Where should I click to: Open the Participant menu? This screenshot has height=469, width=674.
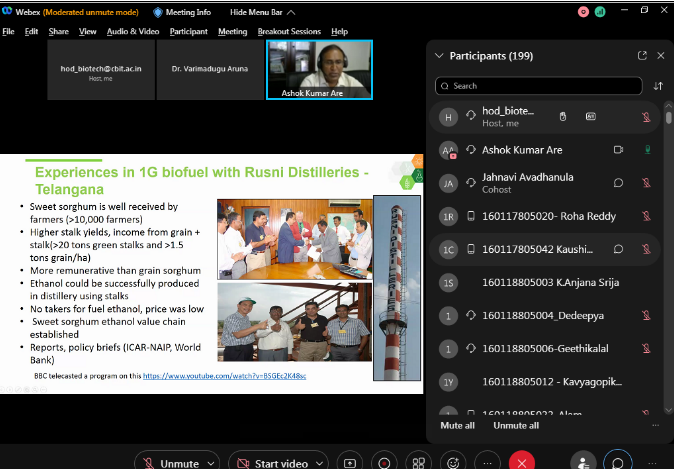click(188, 31)
